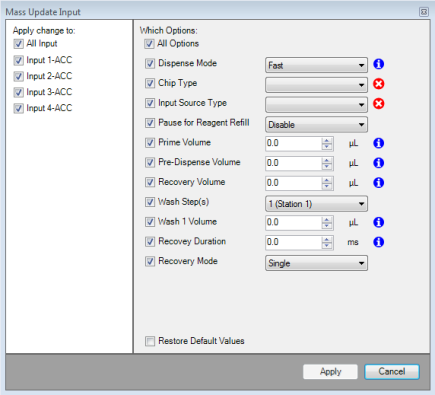The image size is (435, 395).
Task: Open Recovey Duration info icon
Action: (378, 242)
